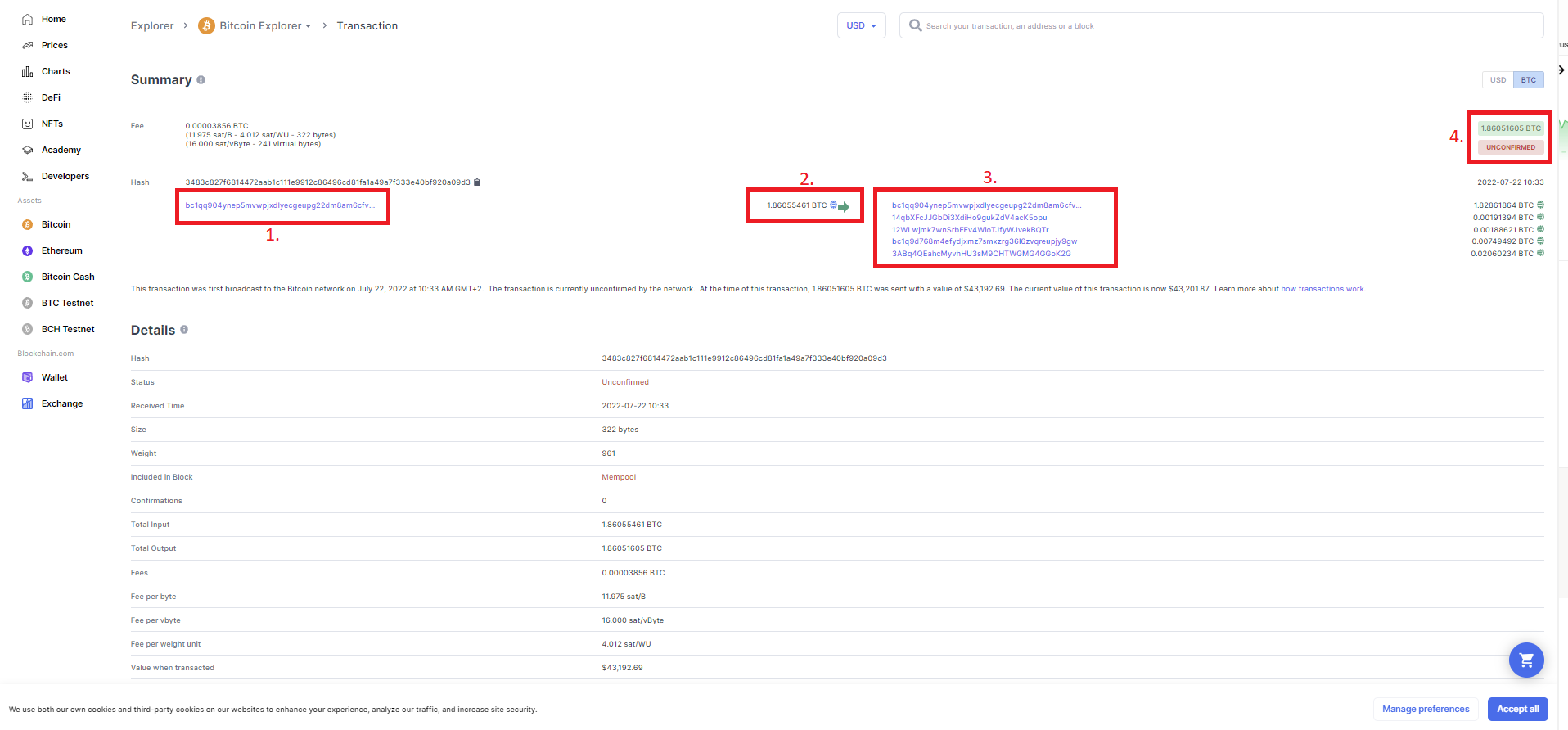Open the floating shopping cart button
The height and width of the screenshot is (730, 1568).
(1526, 660)
